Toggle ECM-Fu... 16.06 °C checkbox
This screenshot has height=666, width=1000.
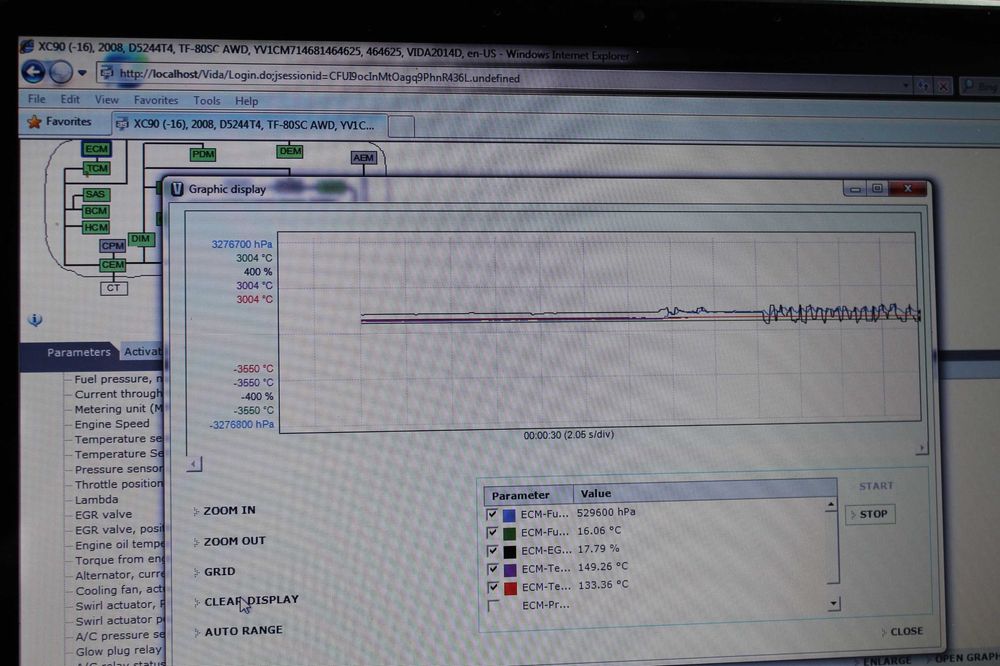pyautogui.click(x=492, y=532)
